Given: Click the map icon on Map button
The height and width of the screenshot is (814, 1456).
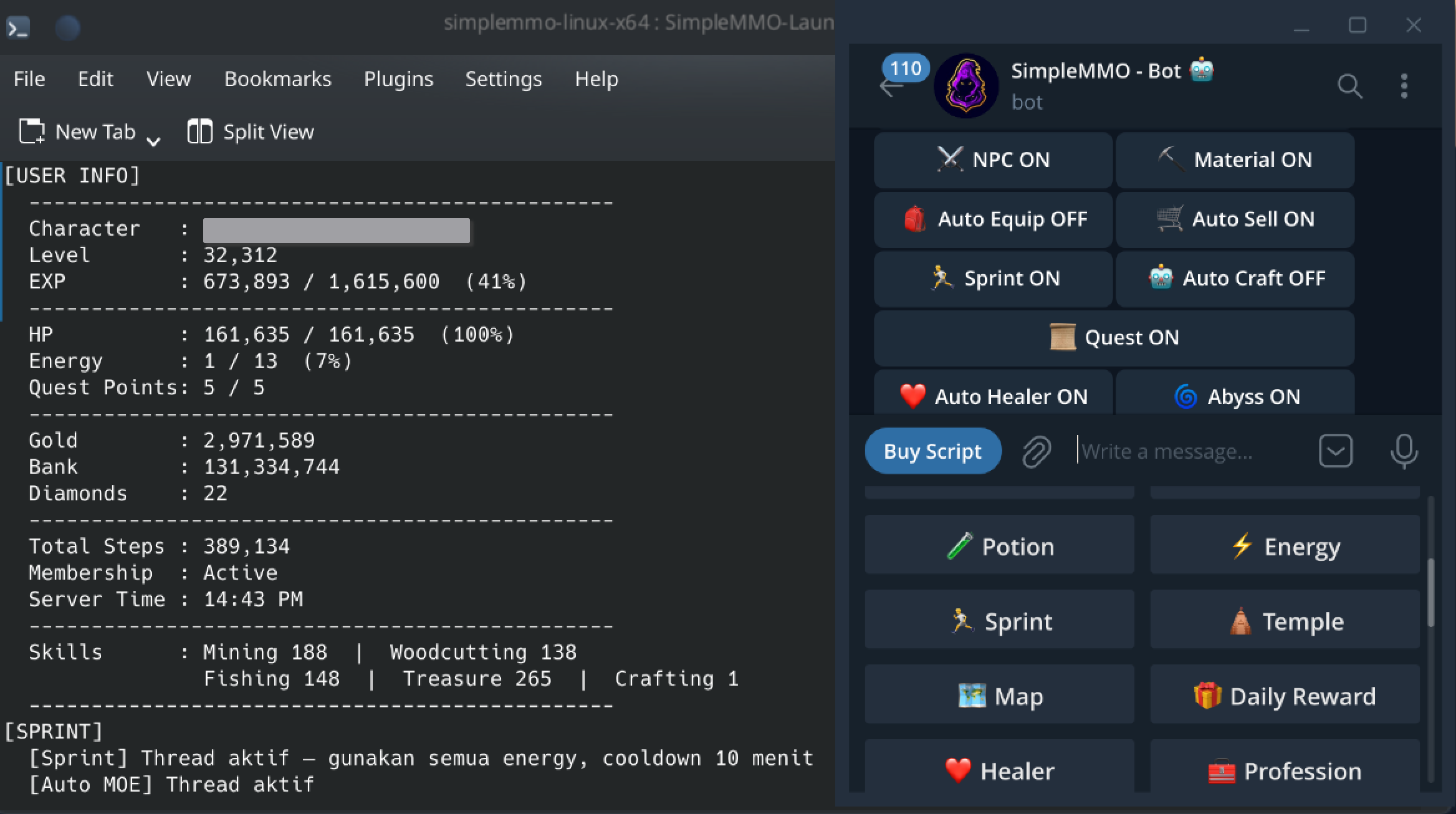Looking at the screenshot, I should coord(972,696).
